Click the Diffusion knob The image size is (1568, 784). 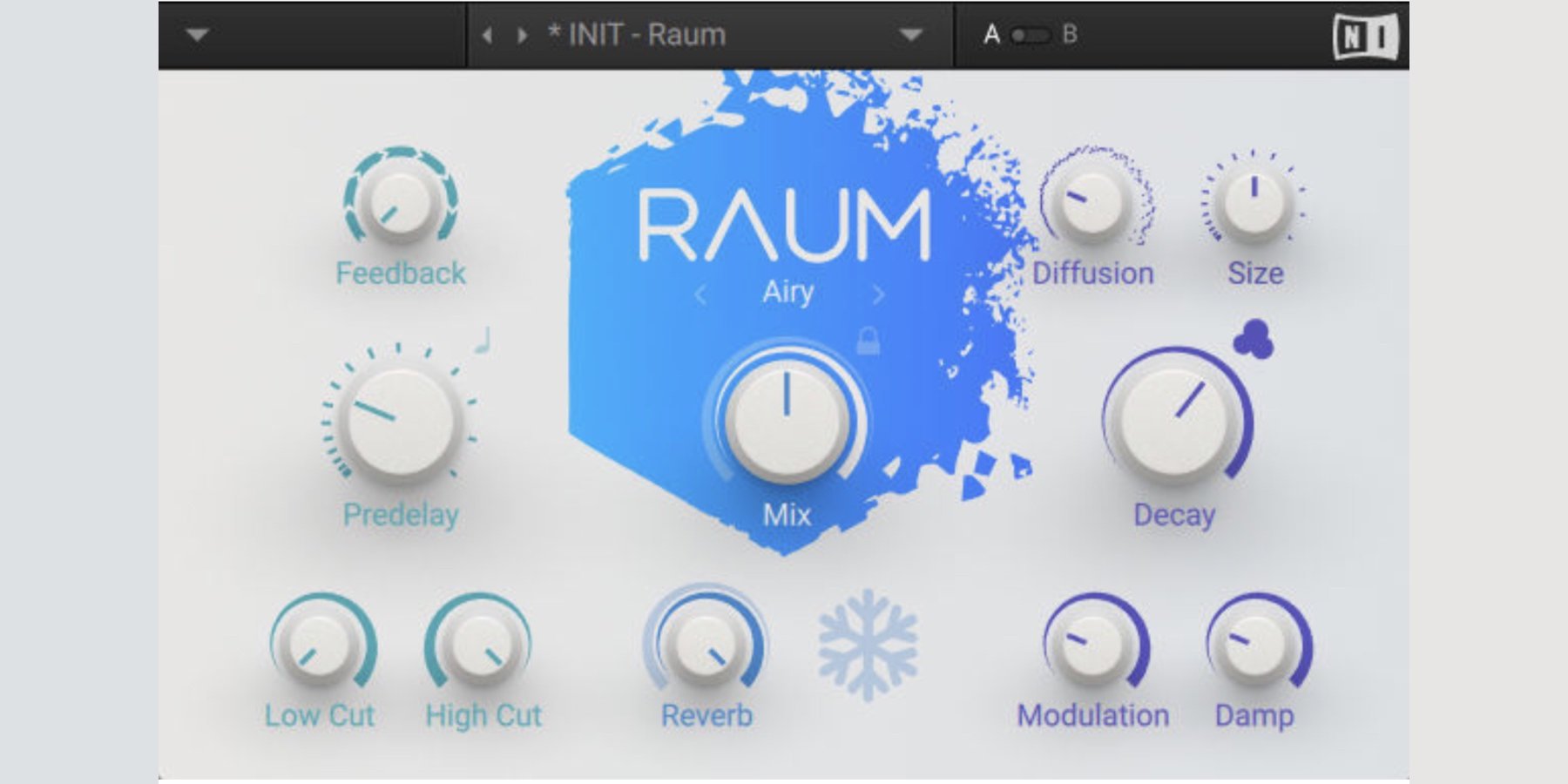point(1092,202)
